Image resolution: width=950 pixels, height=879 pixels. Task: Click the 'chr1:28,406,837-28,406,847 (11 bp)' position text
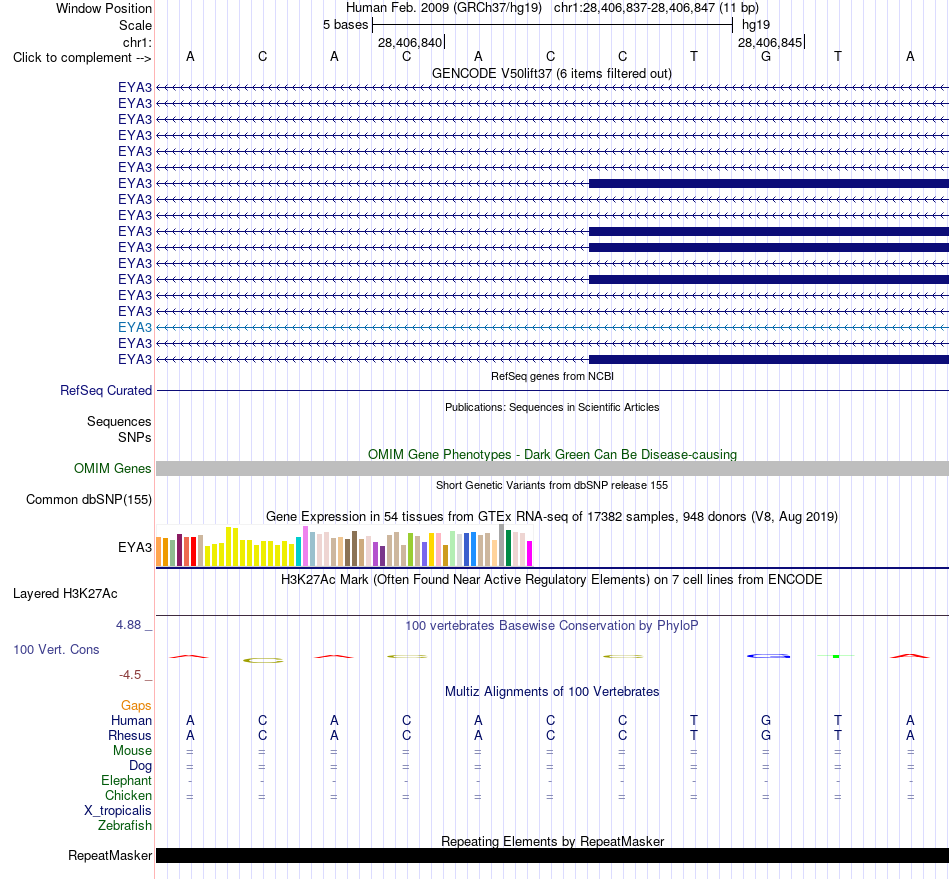coord(656,8)
